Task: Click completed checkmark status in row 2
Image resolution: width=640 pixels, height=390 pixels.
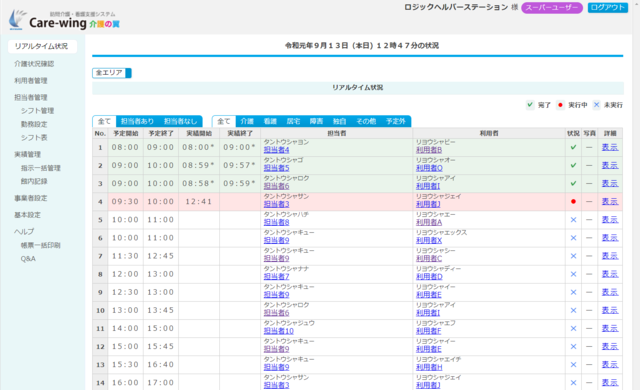Action: [573, 165]
